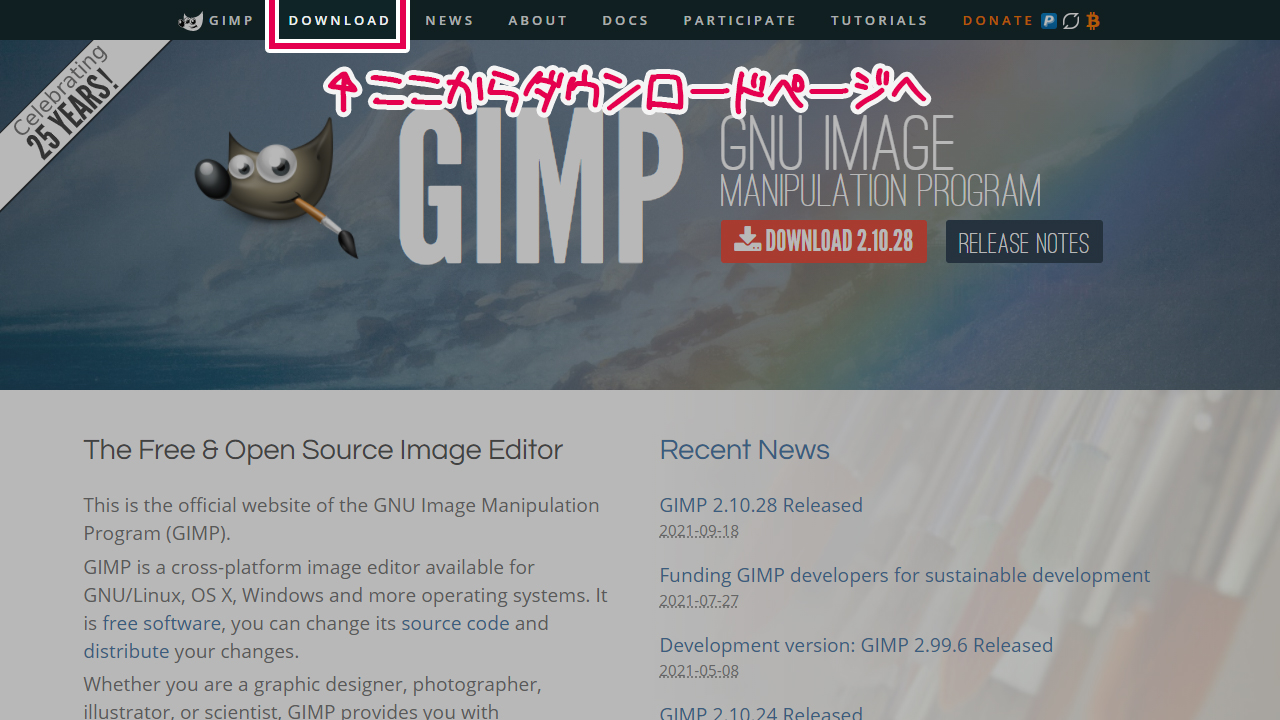This screenshot has height=720, width=1280.
Task: Open the NEWS menu item
Action: click(x=449, y=20)
